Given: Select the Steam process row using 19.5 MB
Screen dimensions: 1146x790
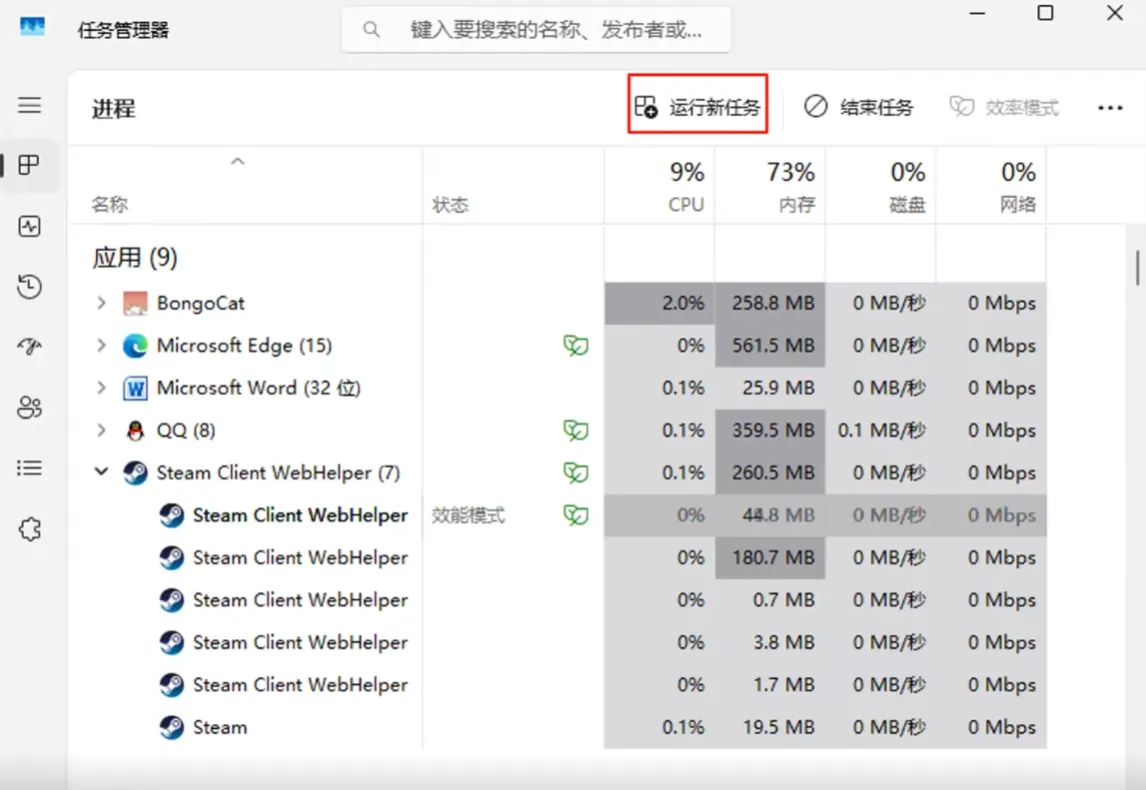Looking at the screenshot, I should point(557,727).
